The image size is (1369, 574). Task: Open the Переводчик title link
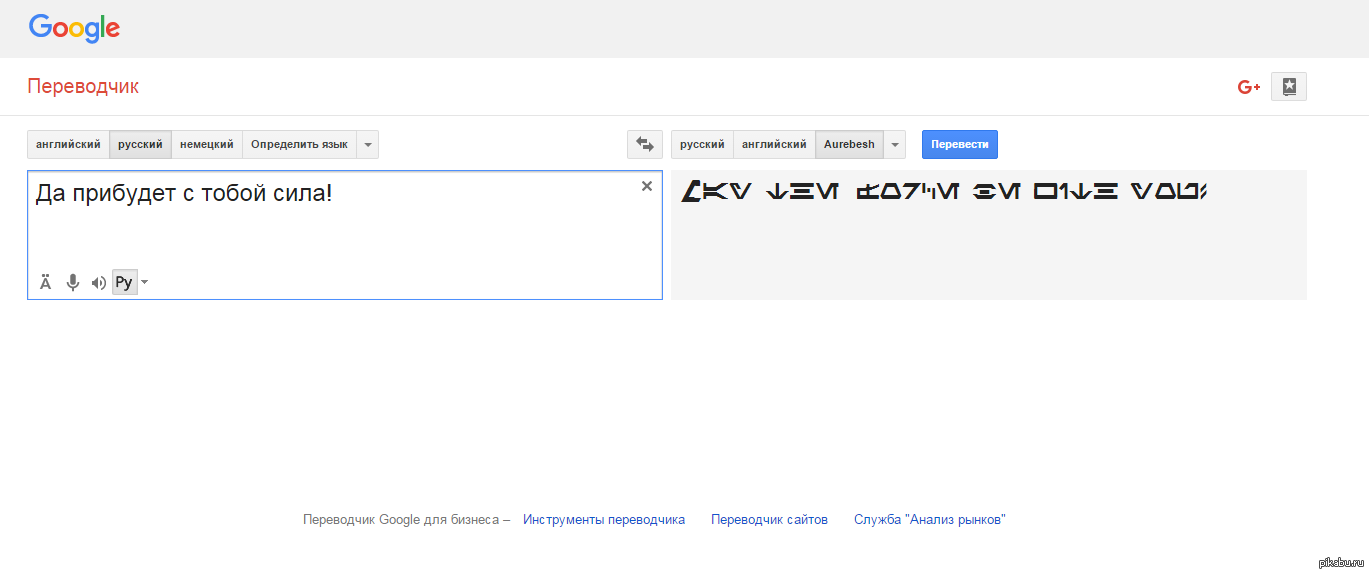point(83,87)
